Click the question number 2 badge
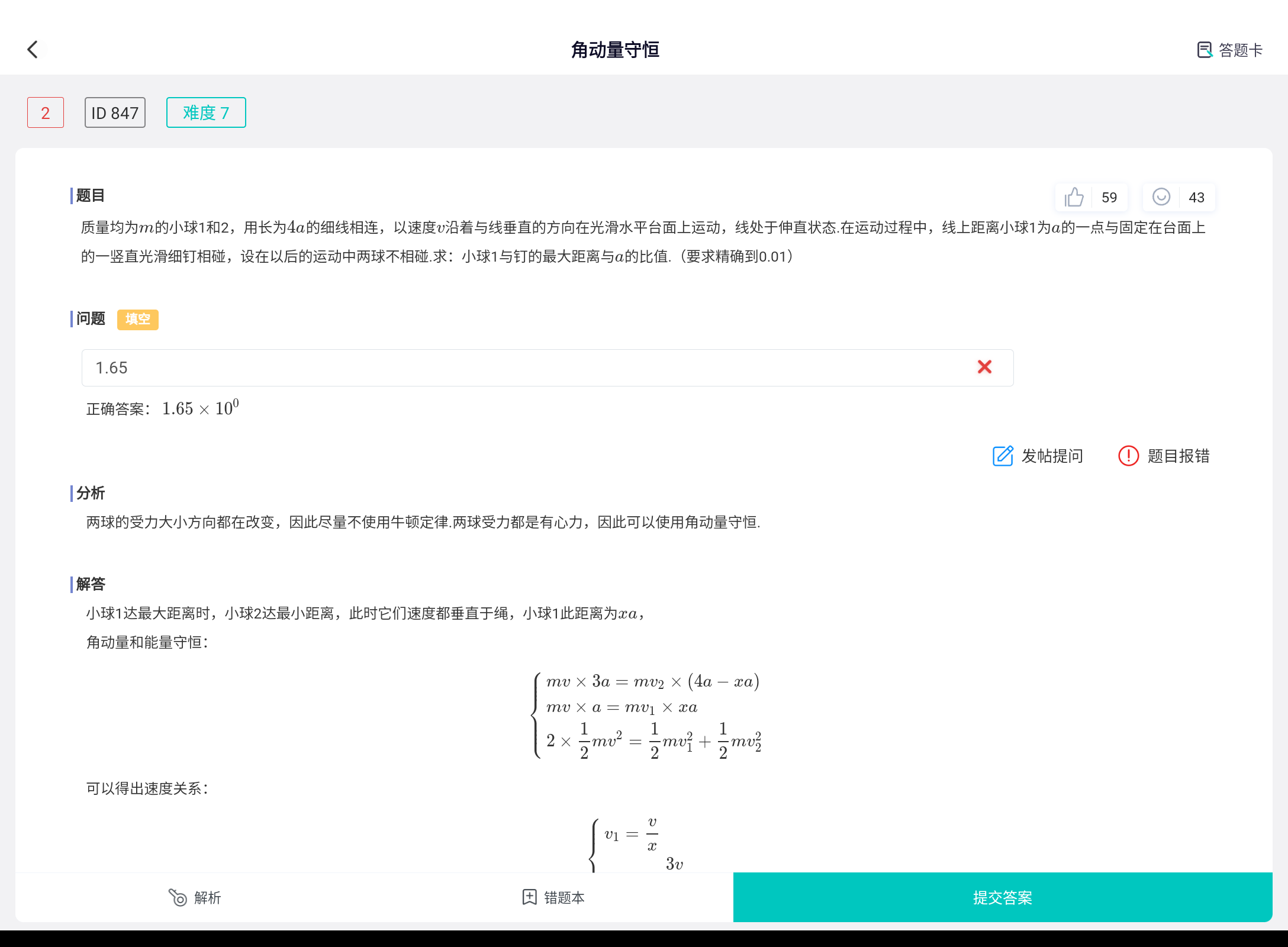Image resolution: width=1288 pixels, height=947 pixels. 46,112
